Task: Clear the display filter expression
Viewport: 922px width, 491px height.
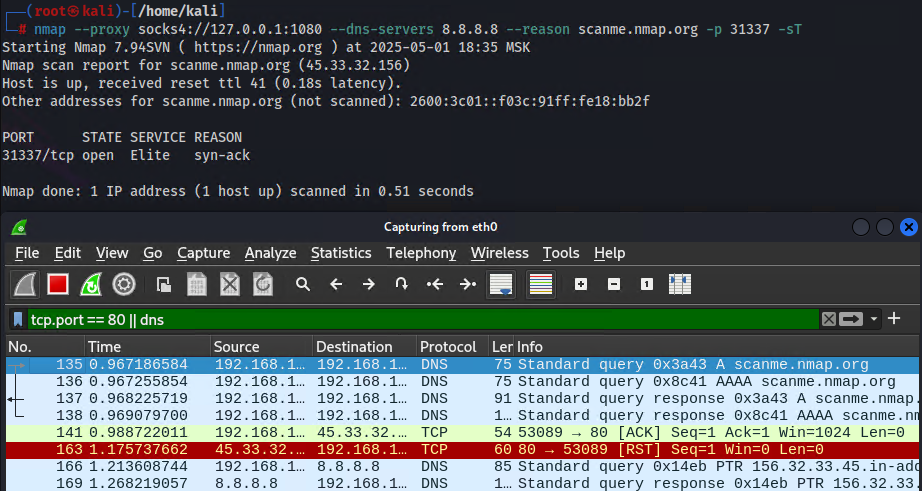Action: point(828,319)
